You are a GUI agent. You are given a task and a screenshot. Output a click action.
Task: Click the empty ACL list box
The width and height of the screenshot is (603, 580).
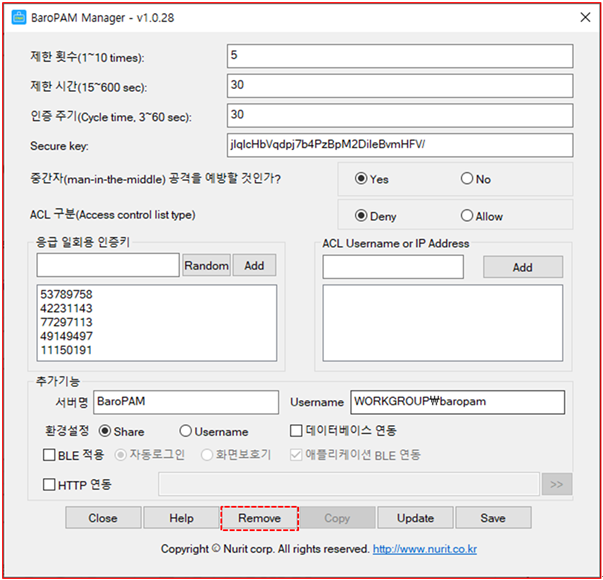(x=443, y=323)
